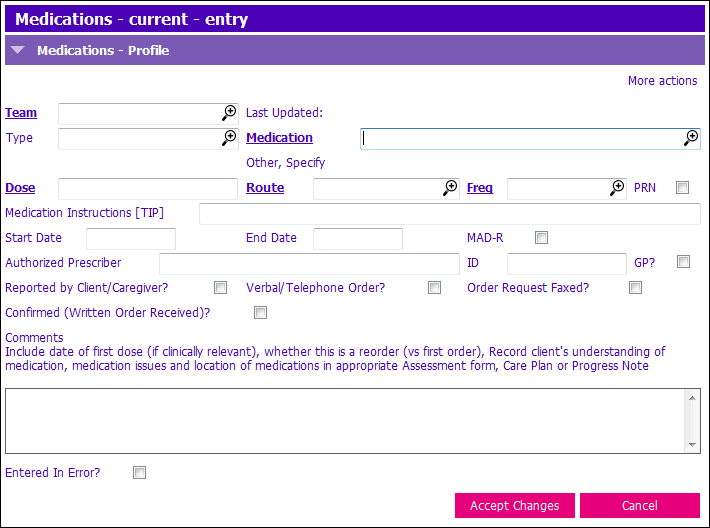Tick the PRN checkbox
710x528 pixels.
point(682,187)
